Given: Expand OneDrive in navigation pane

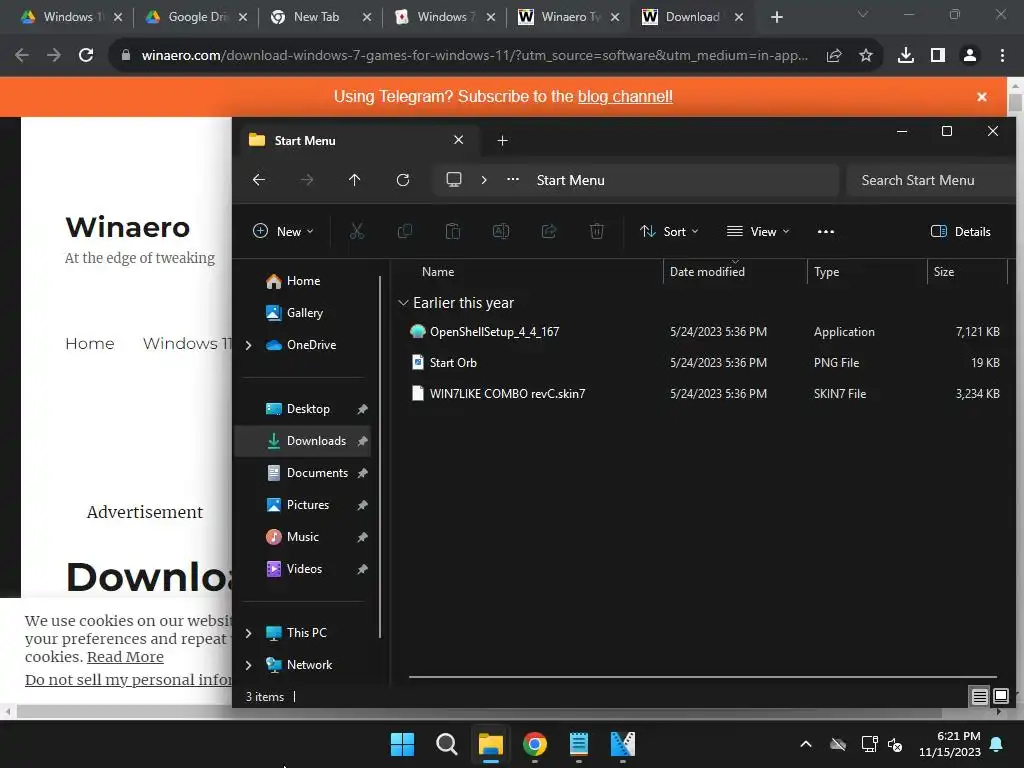Looking at the screenshot, I should (x=248, y=345).
